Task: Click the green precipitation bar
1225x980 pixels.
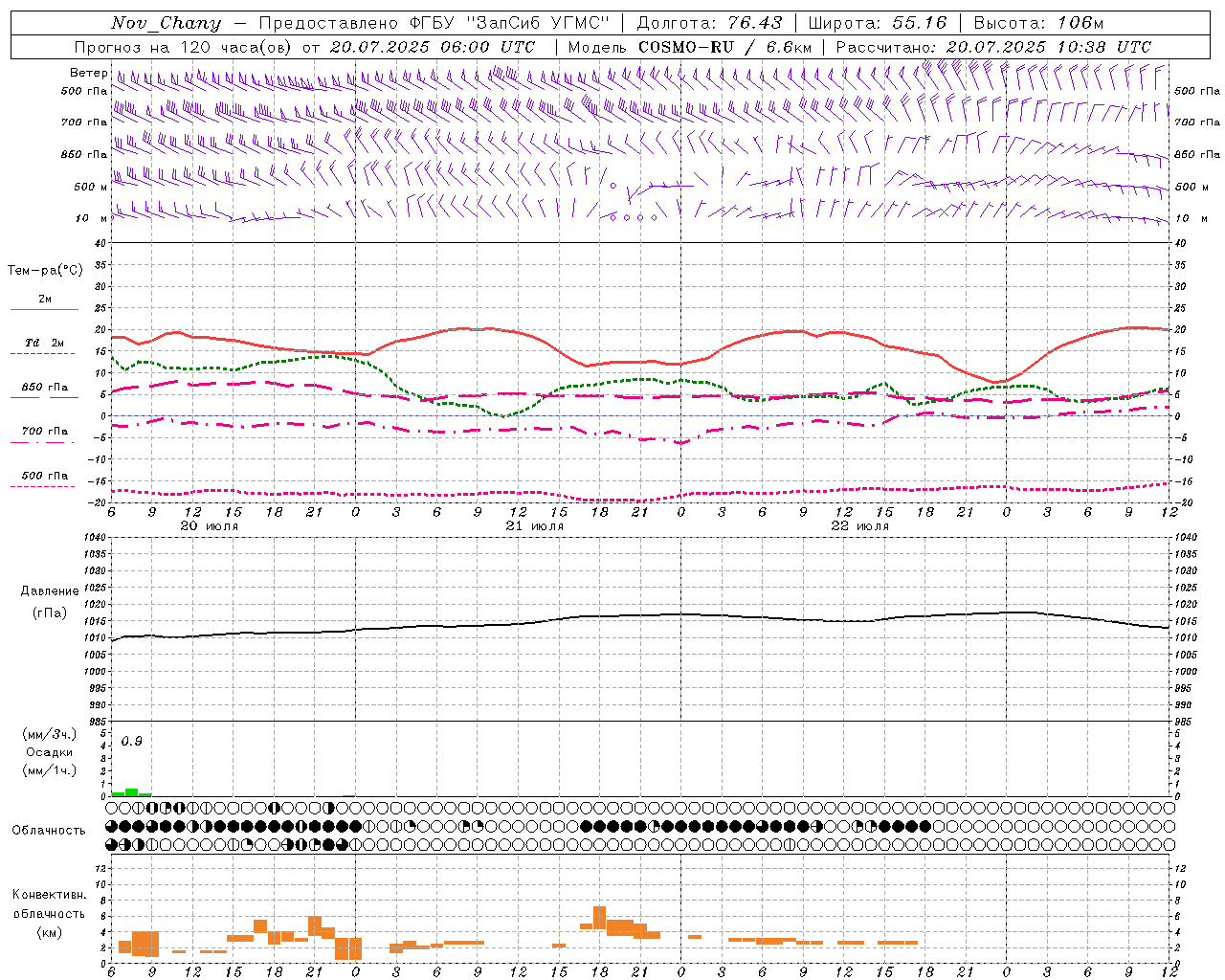Action: [x=132, y=792]
